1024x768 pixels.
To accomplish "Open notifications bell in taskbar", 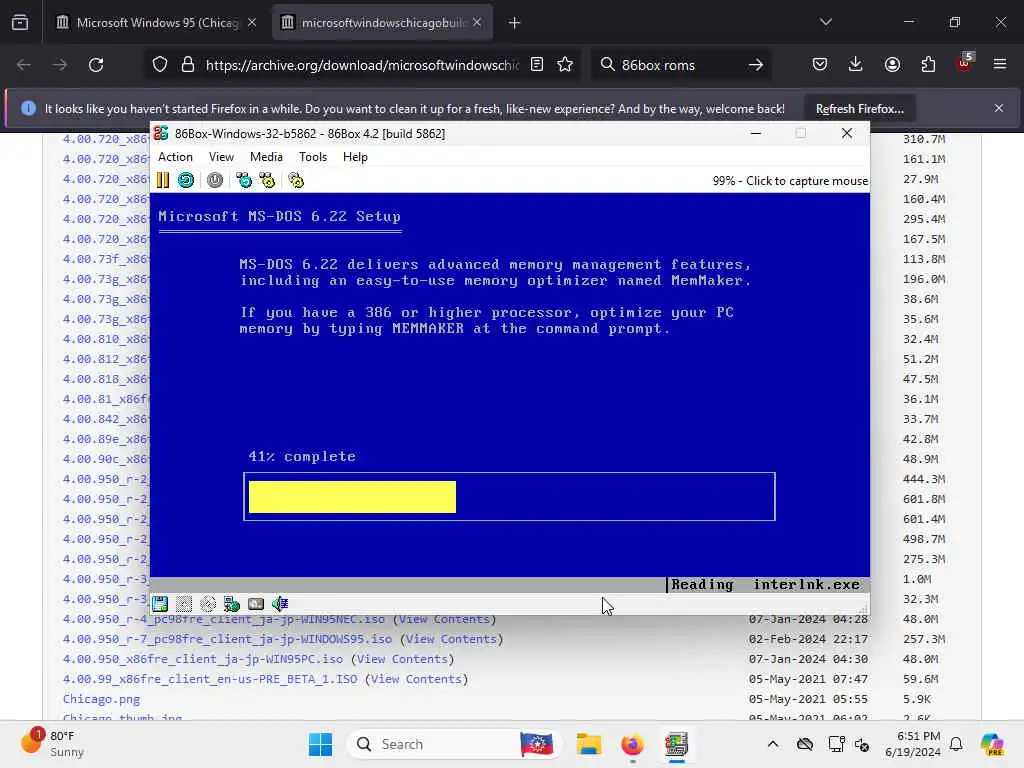I will [x=956, y=744].
